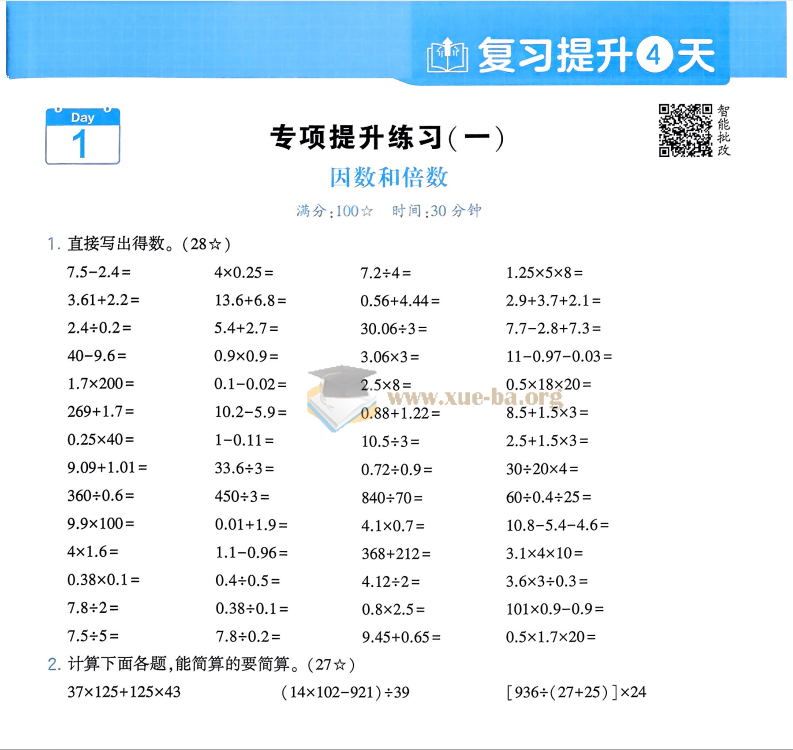Image resolution: width=793 pixels, height=750 pixels.
Task: Click the expression 37×125+125×43
Action: tap(124, 692)
